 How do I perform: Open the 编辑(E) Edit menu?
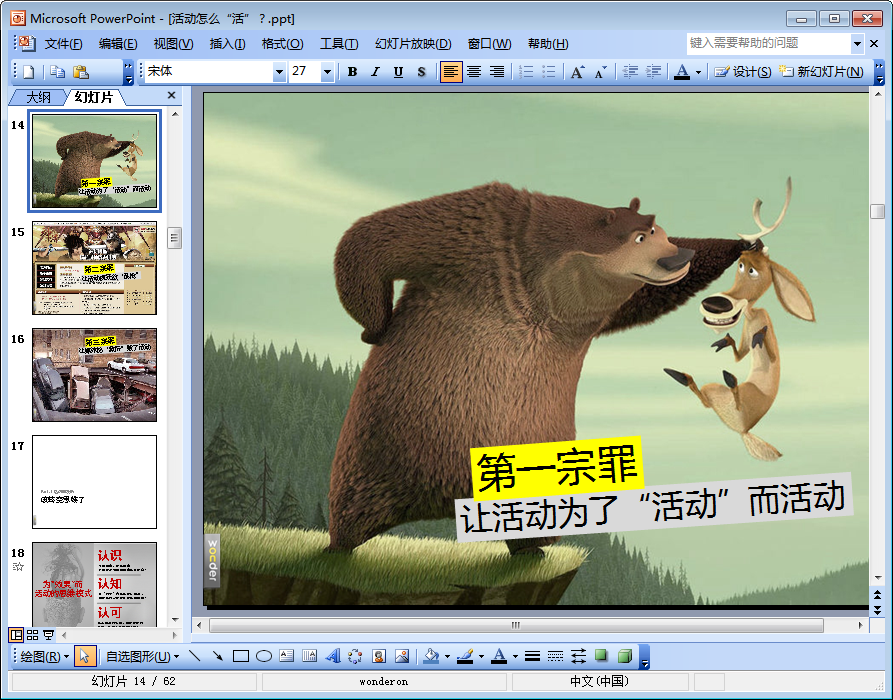117,44
